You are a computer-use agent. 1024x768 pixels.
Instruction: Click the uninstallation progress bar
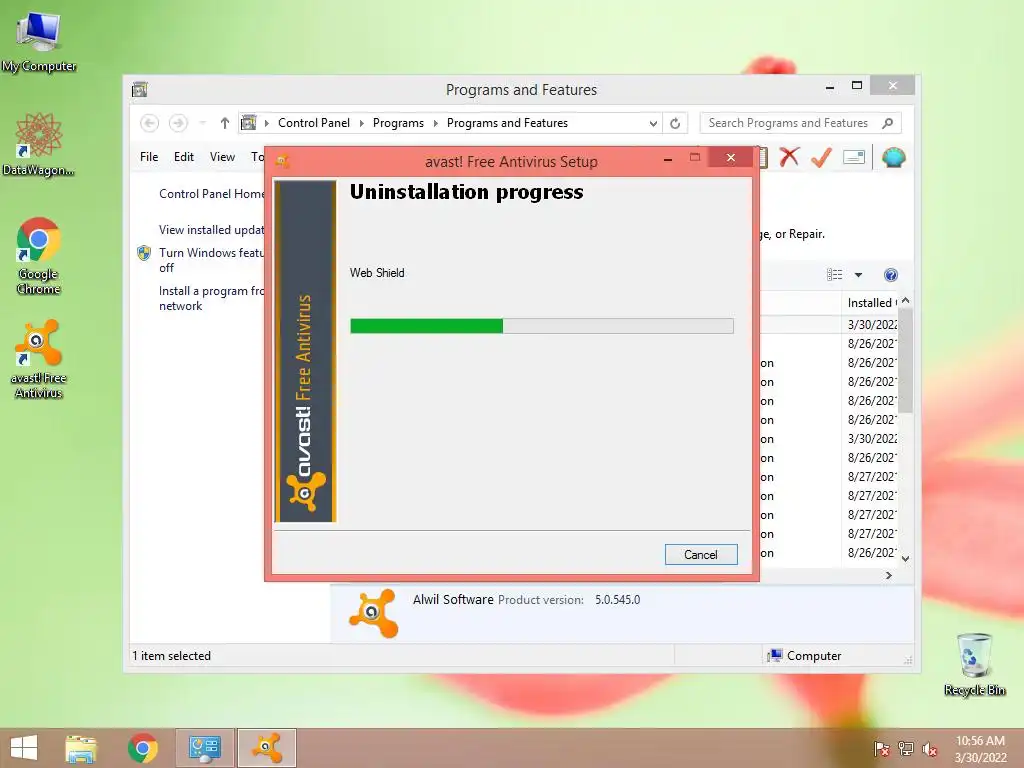click(541, 326)
